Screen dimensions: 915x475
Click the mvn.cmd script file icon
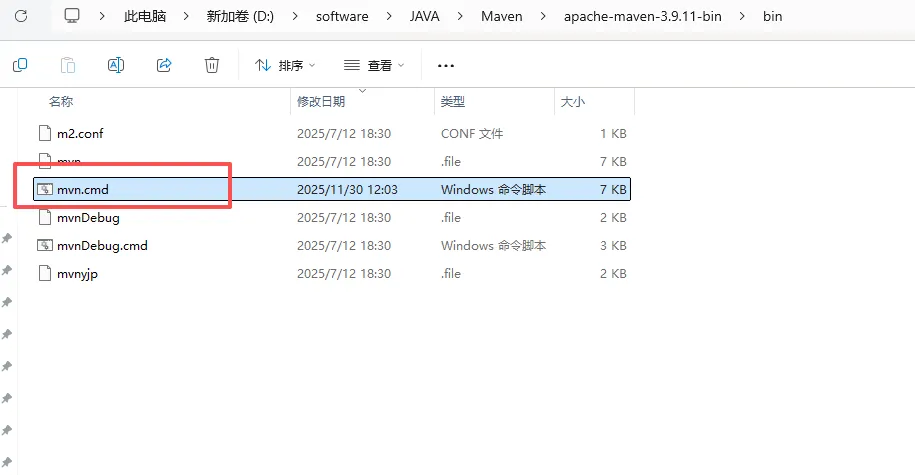(x=45, y=189)
